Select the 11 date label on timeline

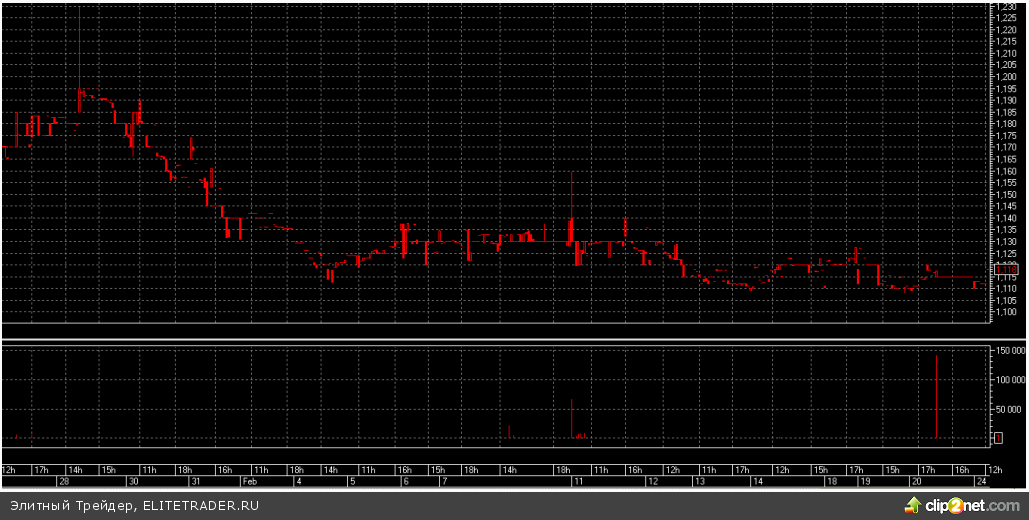coord(577,481)
